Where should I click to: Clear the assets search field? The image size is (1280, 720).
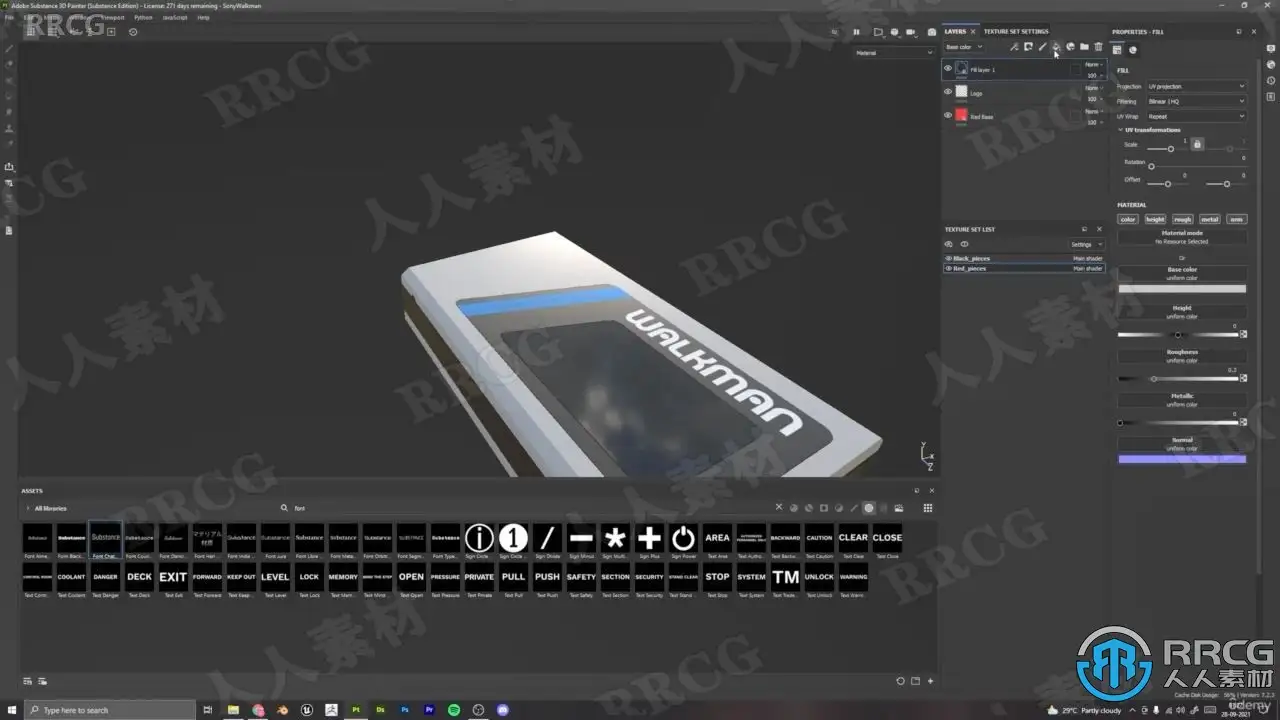point(779,508)
